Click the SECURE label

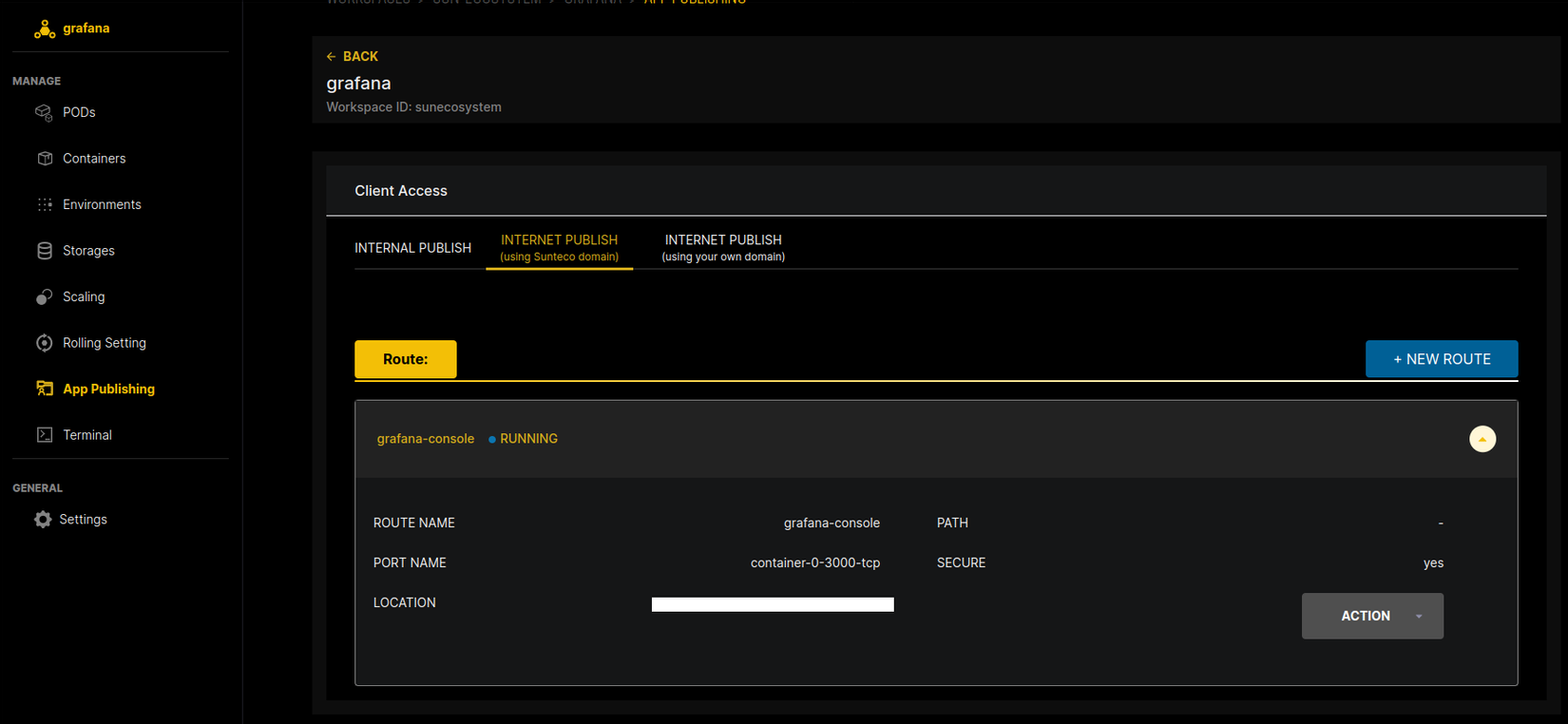[961, 563]
